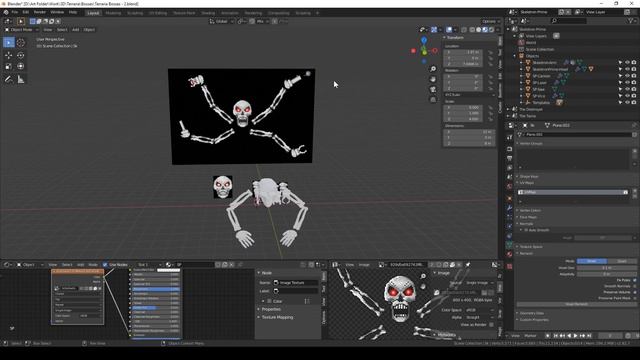Click the red X axis gizmo ball
Image resolution: width=640 pixels, height=360 pixels.
tap(413, 51)
